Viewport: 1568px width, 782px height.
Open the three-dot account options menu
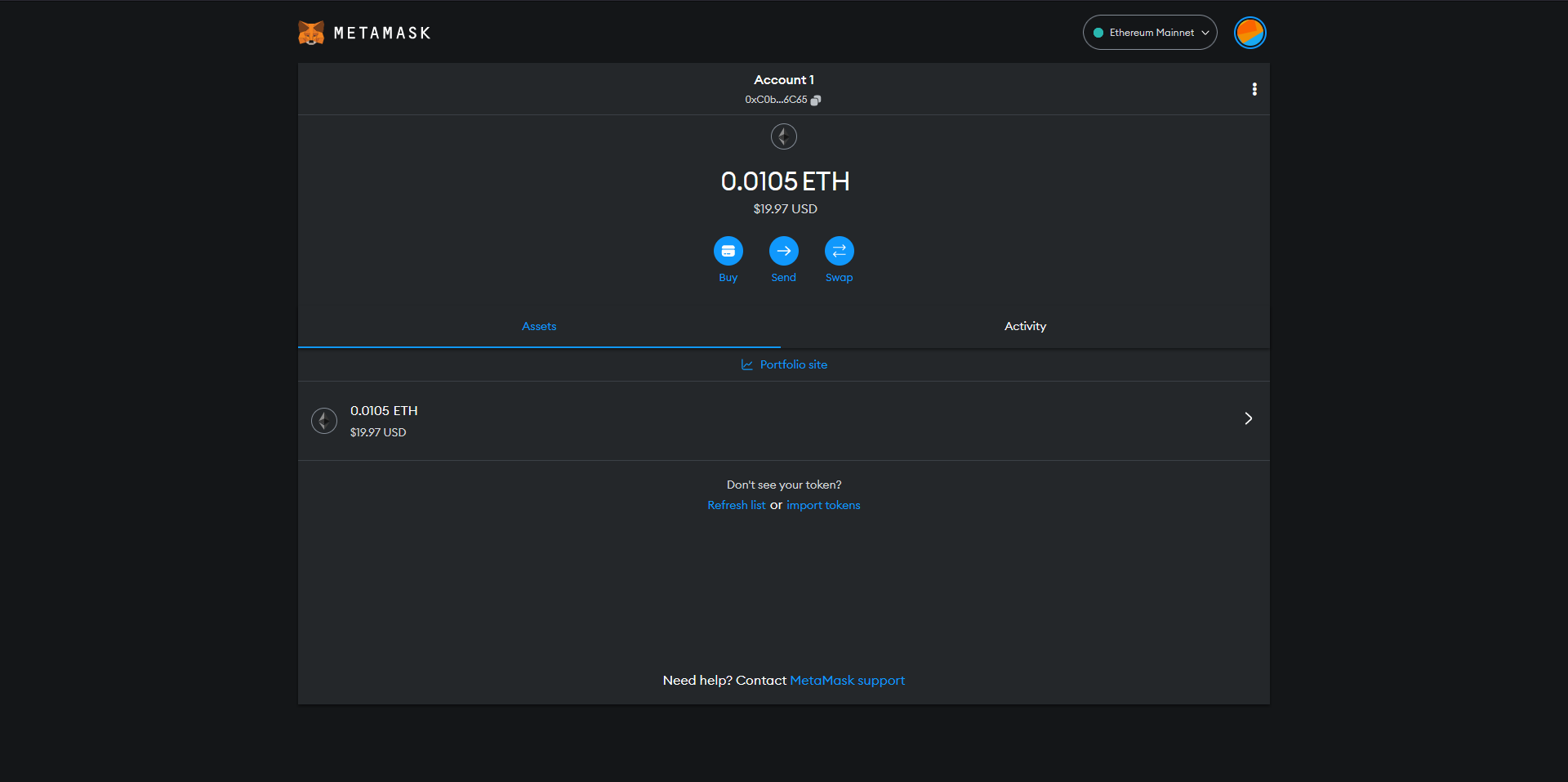point(1254,89)
